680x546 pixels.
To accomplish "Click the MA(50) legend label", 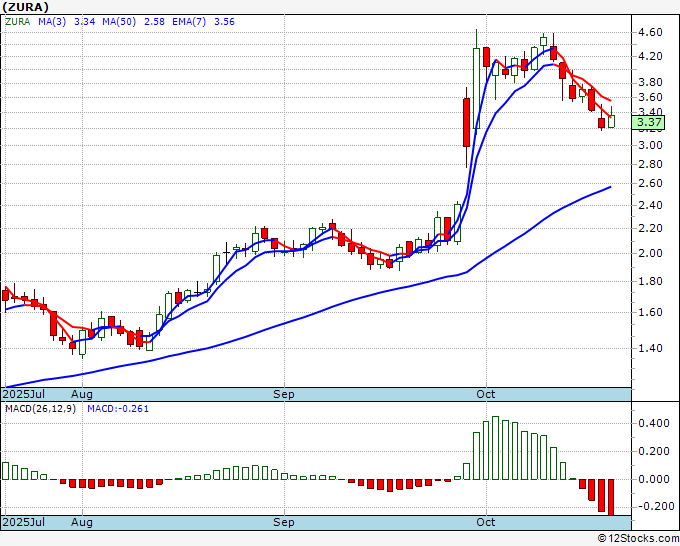I will (119, 22).
